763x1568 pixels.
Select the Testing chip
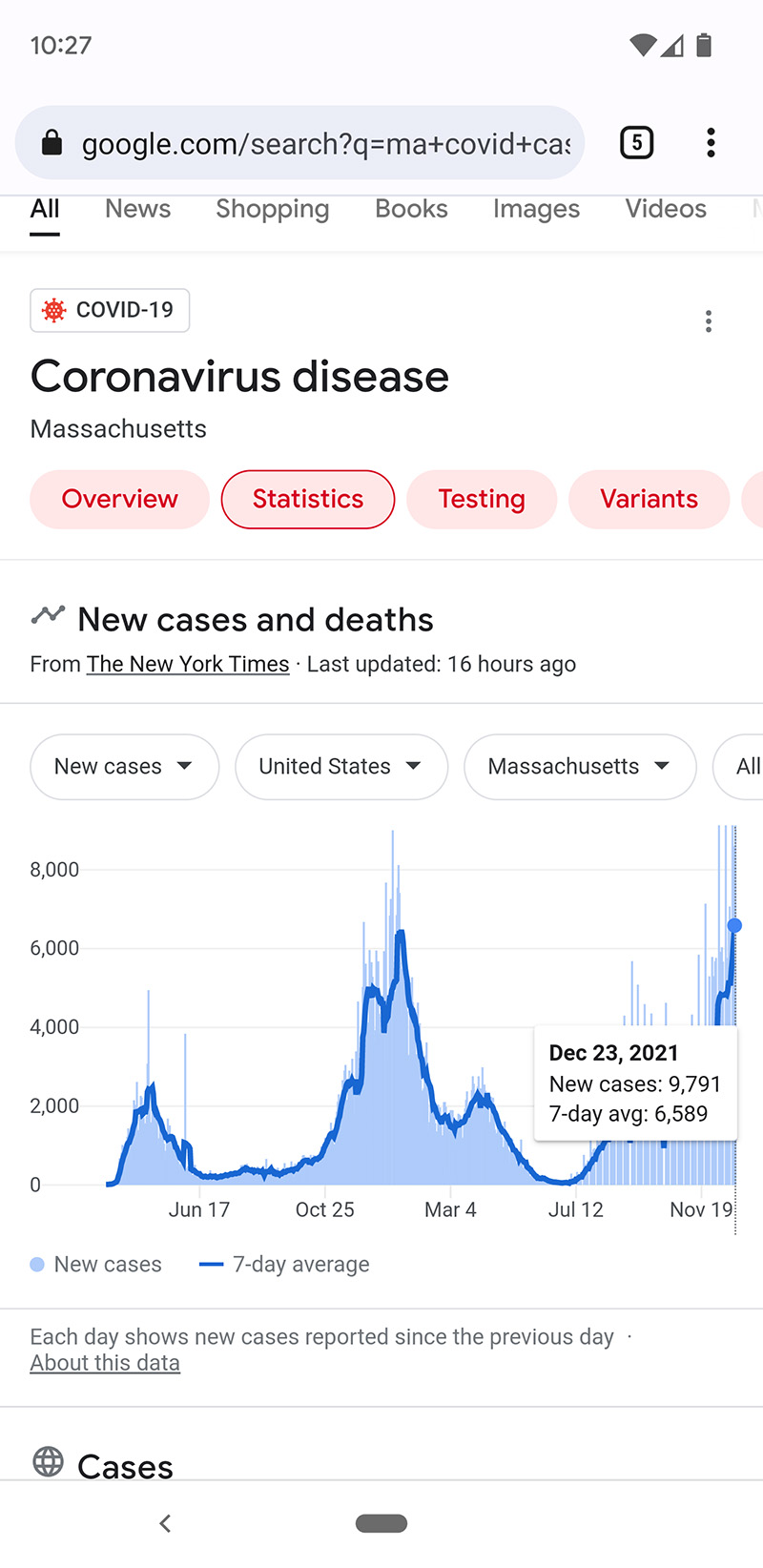(481, 499)
